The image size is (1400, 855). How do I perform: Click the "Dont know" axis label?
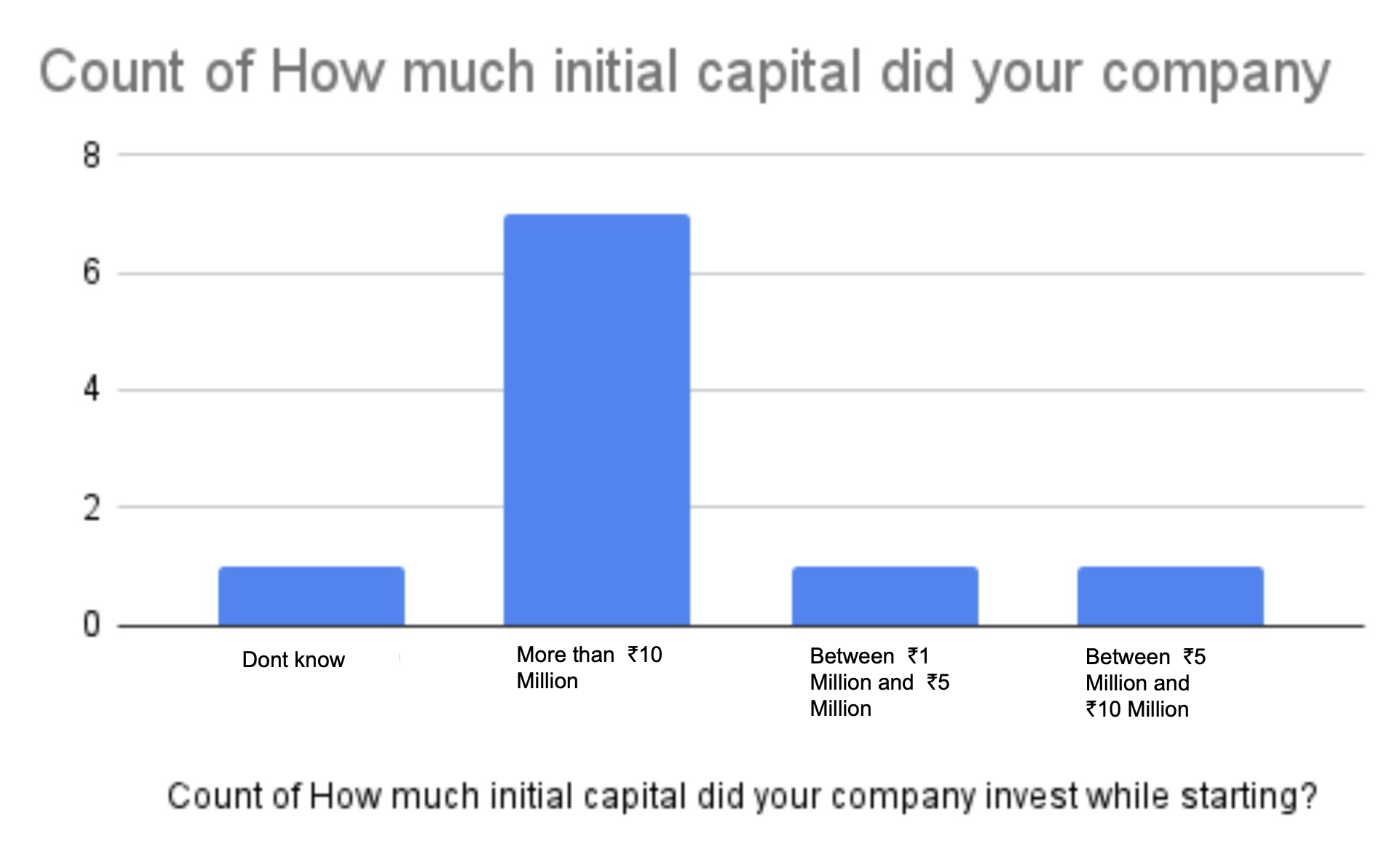pos(293,660)
